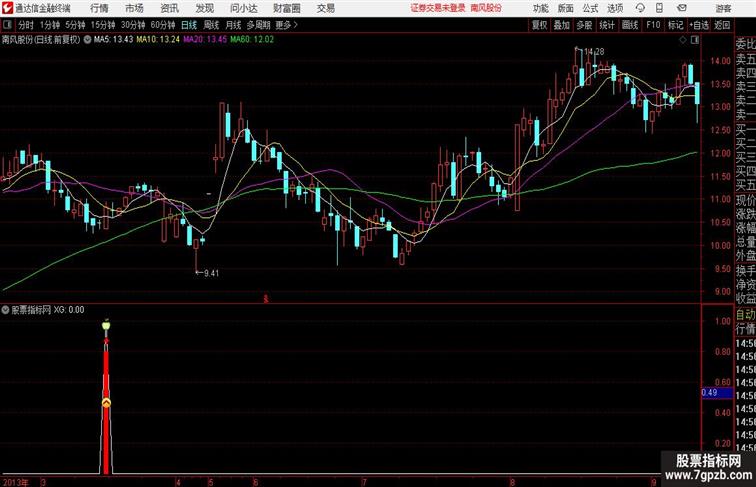
Task: Click the 画线 drawing tools button
Action: [x=630, y=25]
